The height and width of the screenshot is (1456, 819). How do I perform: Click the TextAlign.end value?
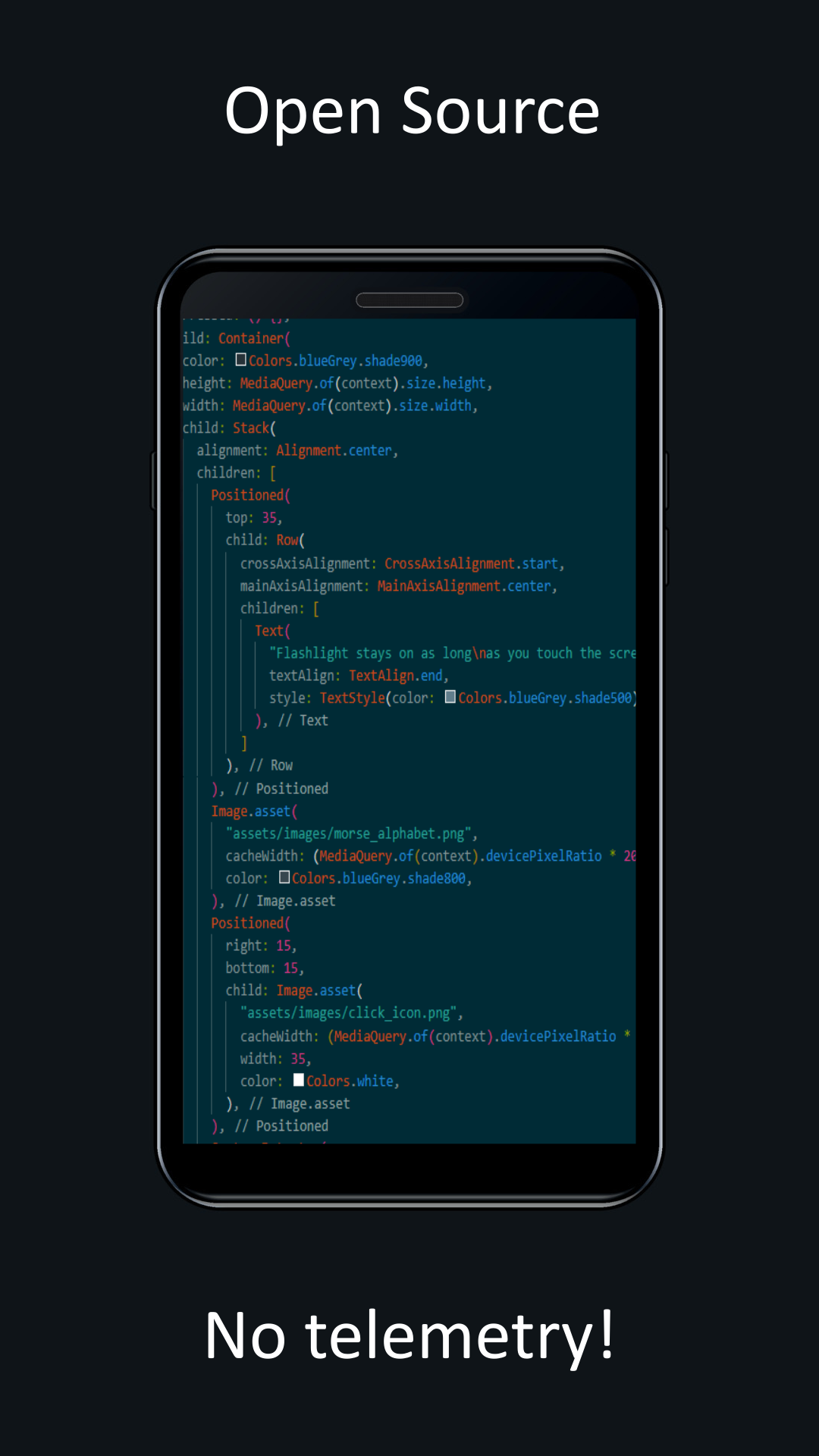coord(396,676)
